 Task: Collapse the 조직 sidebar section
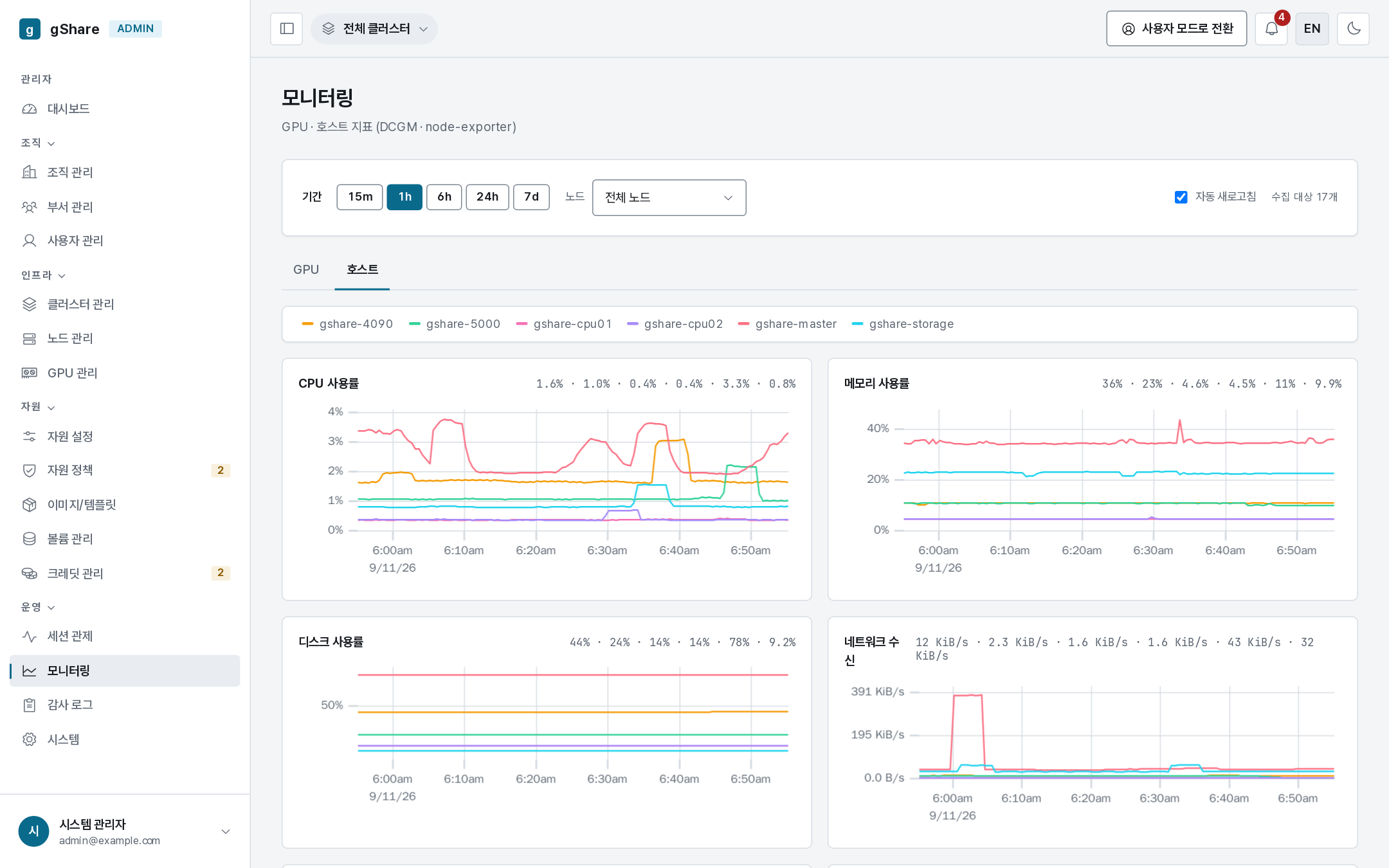(x=38, y=143)
